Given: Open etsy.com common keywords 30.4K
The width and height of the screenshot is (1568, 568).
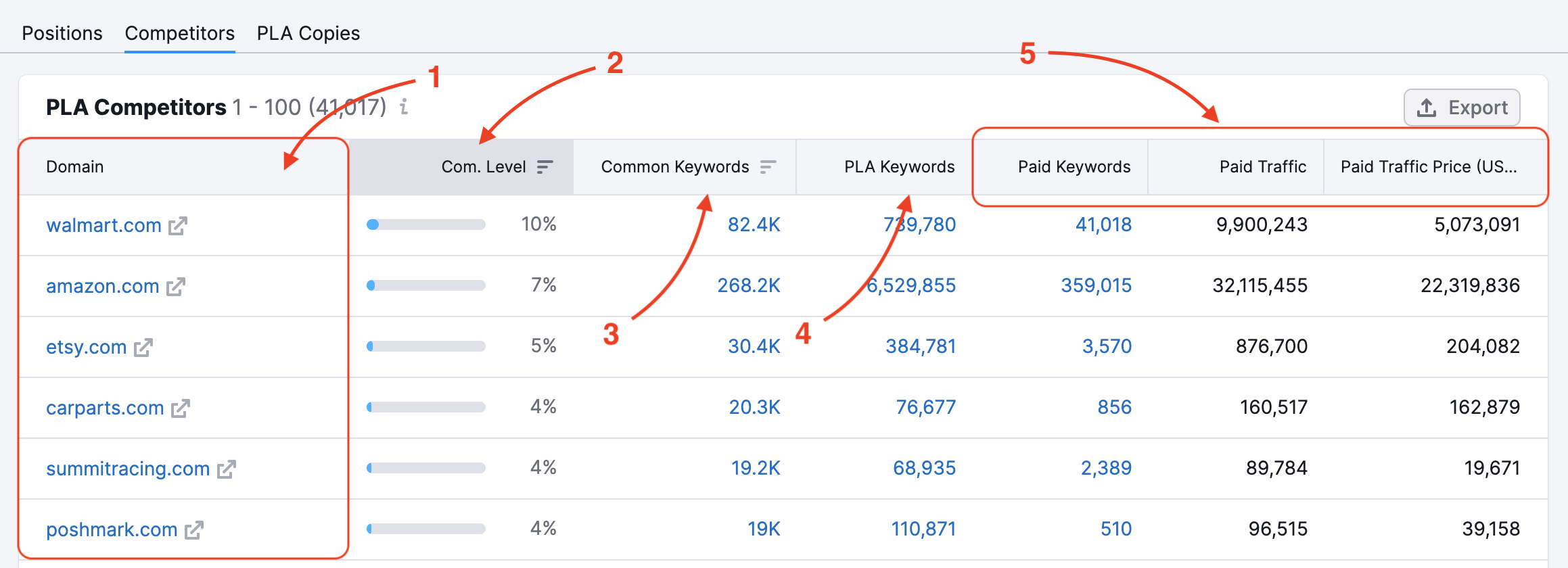Looking at the screenshot, I should [x=754, y=346].
